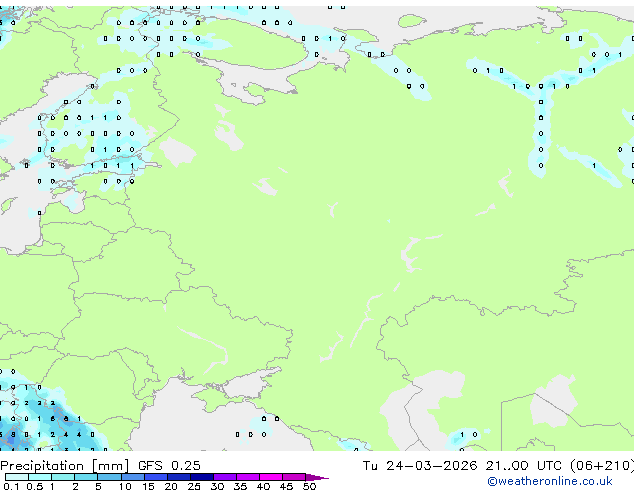This screenshot has width=634, height=490.
Task: Click the 35–40 mm legend color swatch
Action: (248, 477)
